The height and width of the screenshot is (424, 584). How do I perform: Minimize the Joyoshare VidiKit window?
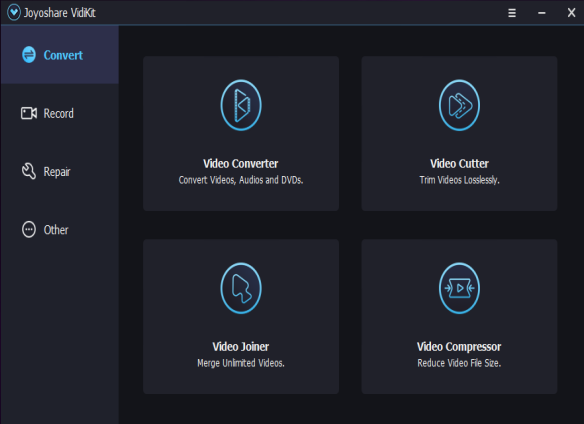(x=542, y=13)
